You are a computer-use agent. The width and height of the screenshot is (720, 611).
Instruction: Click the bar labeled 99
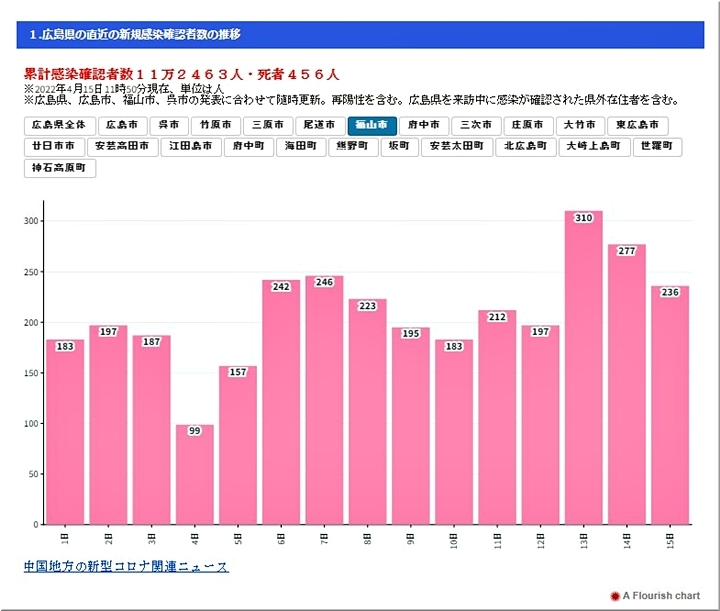point(195,475)
